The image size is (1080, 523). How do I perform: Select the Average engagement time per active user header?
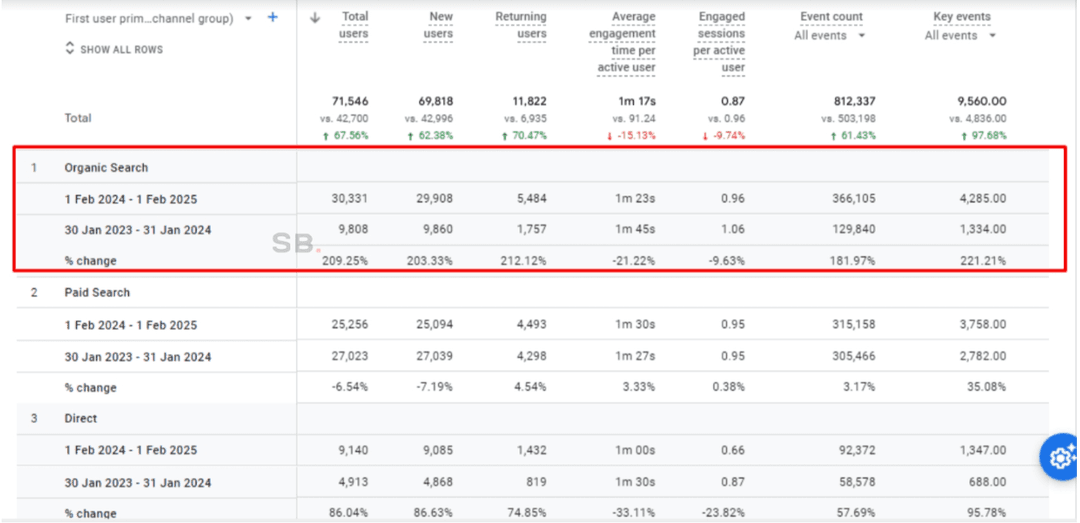pos(622,42)
